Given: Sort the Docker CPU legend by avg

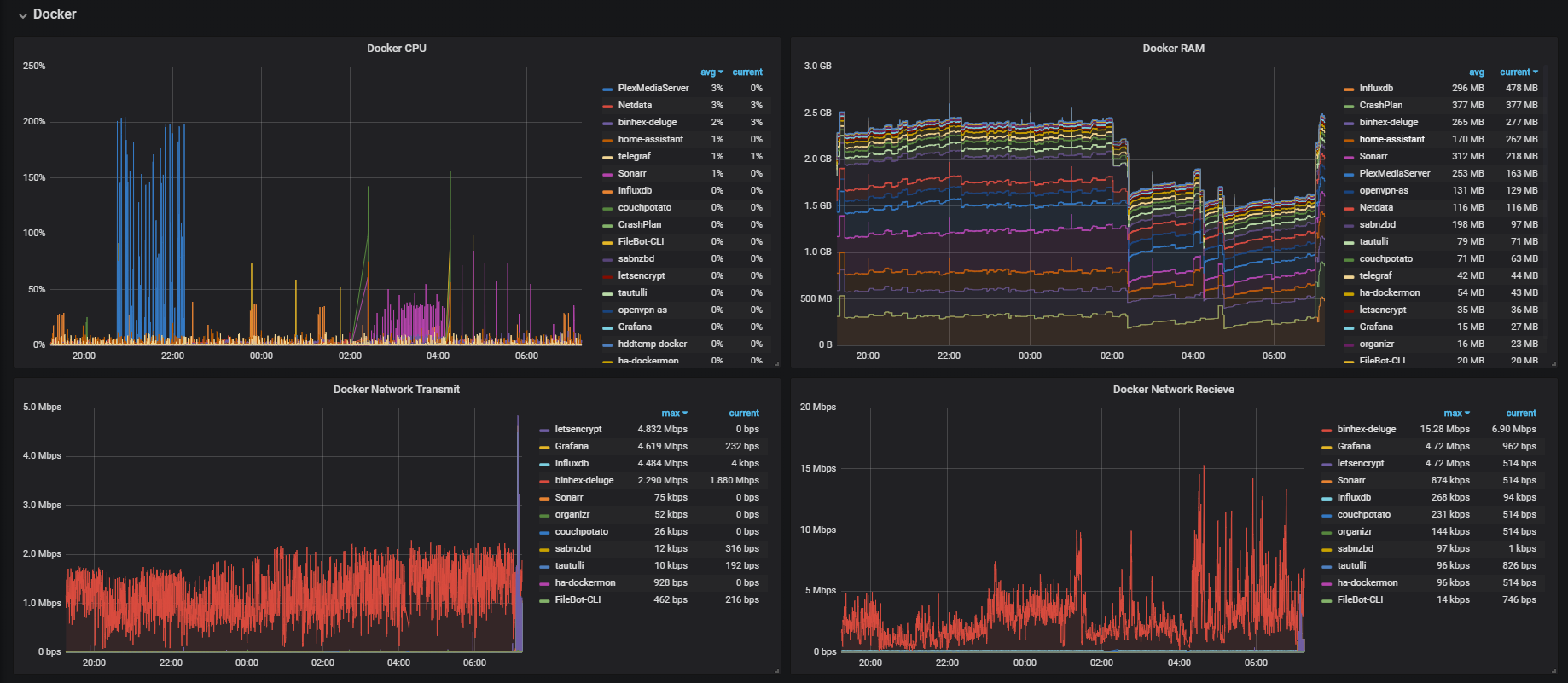Looking at the screenshot, I should click(711, 72).
